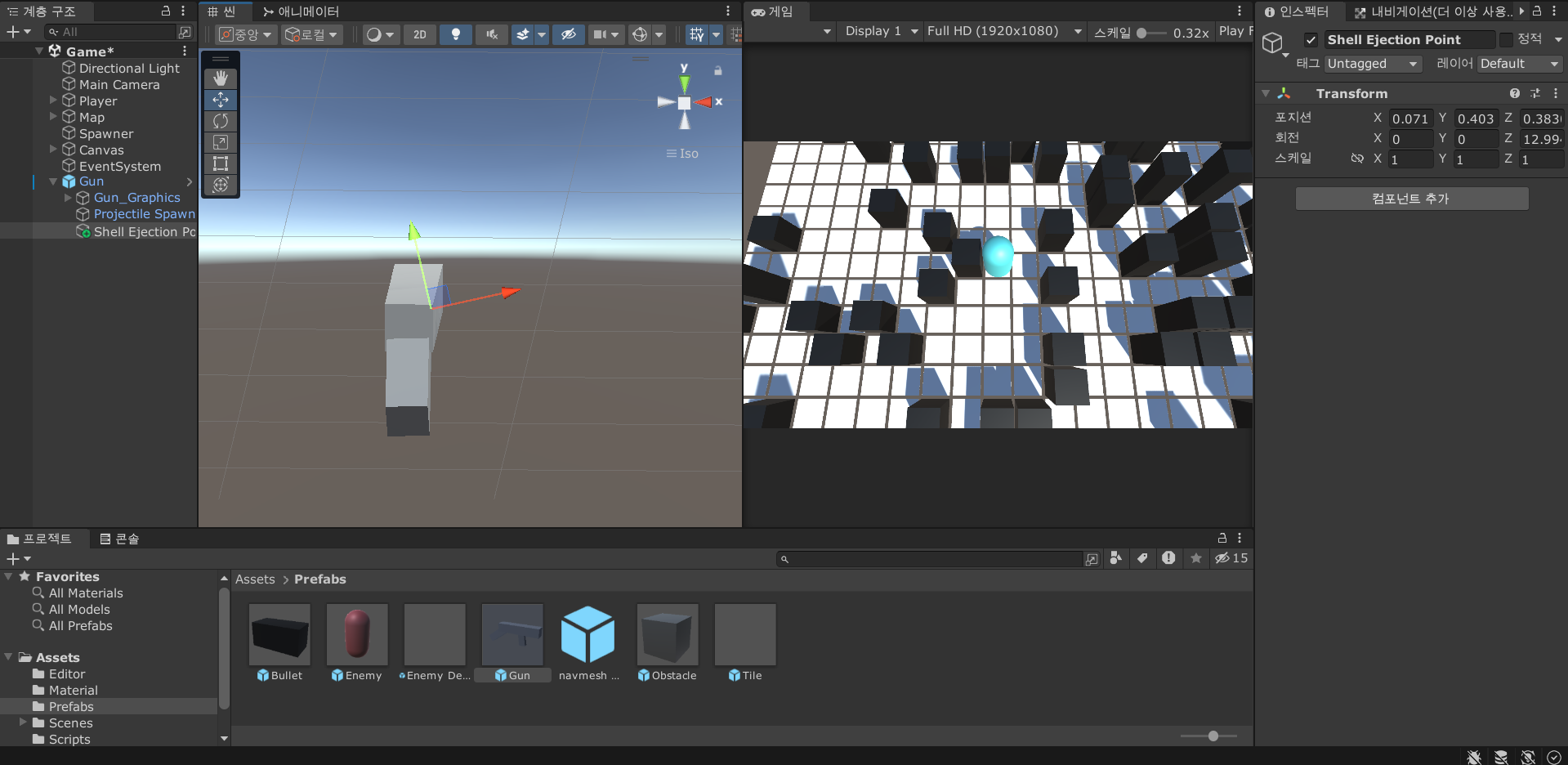
Task: Toggle scene lighting with the bulb icon
Action: click(x=455, y=34)
